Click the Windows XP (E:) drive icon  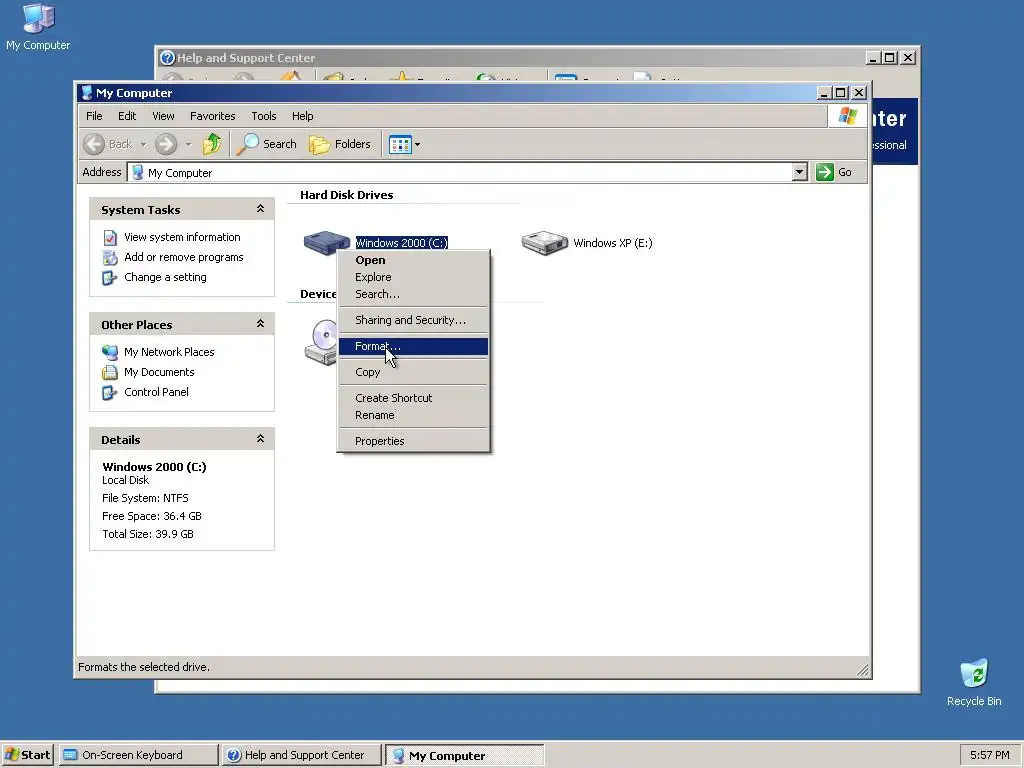[545, 242]
